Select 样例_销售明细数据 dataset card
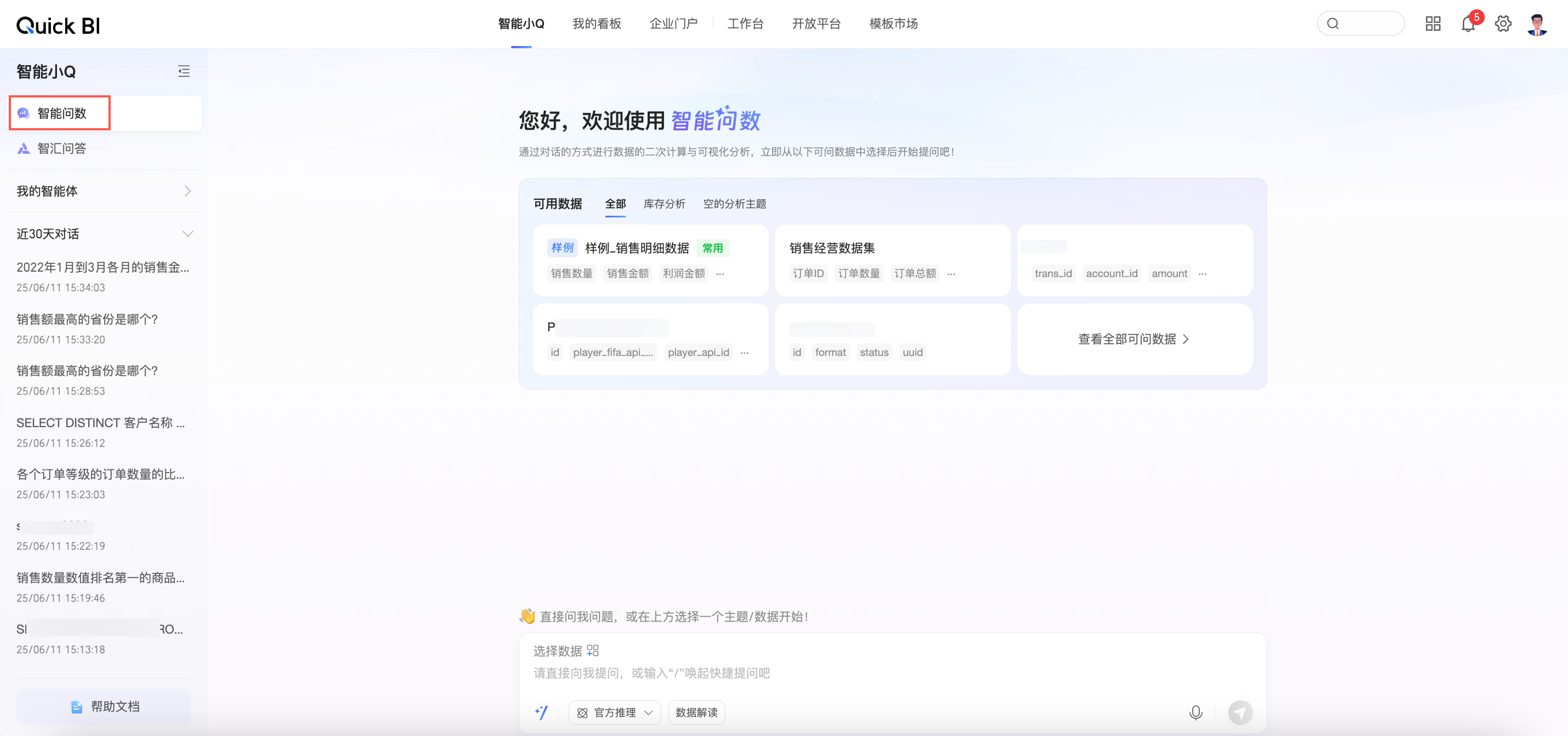This screenshot has width=1568, height=736. pyautogui.click(x=650, y=260)
